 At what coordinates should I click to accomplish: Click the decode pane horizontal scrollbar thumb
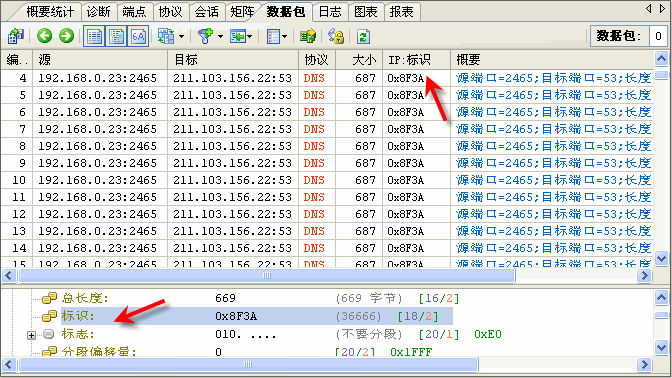click(x=248, y=365)
